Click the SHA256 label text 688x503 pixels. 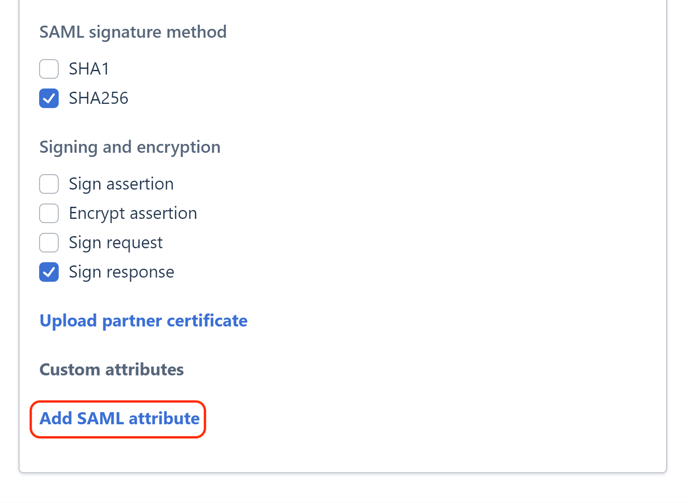point(98,98)
